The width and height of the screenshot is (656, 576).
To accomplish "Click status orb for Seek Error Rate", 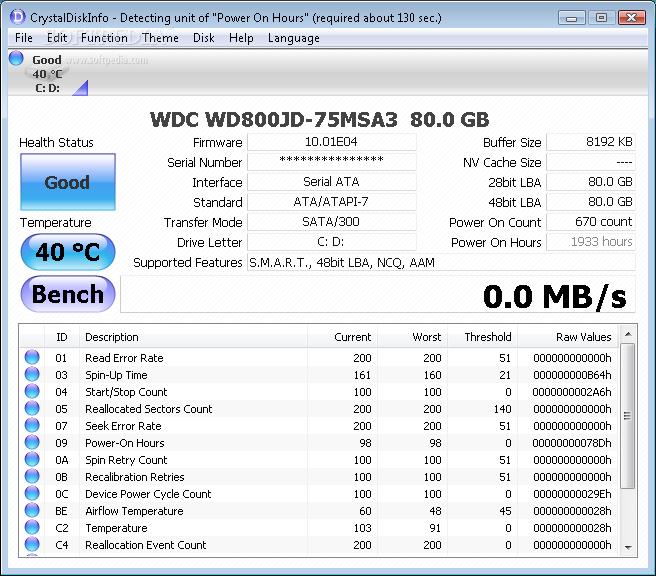I will pos(32,425).
